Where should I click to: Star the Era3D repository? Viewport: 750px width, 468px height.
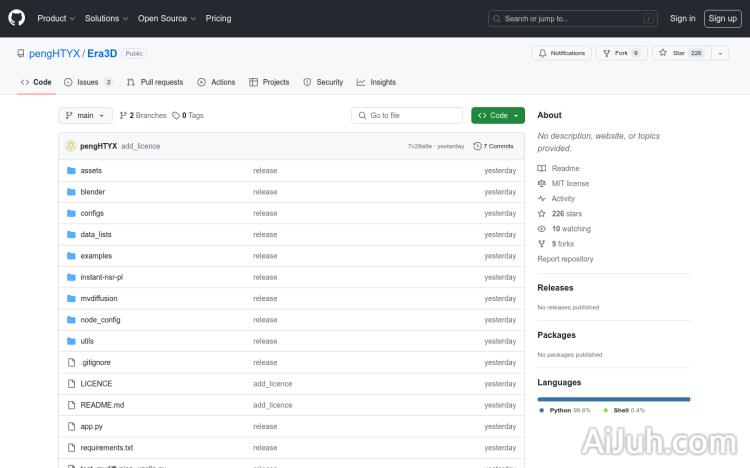(x=680, y=53)
